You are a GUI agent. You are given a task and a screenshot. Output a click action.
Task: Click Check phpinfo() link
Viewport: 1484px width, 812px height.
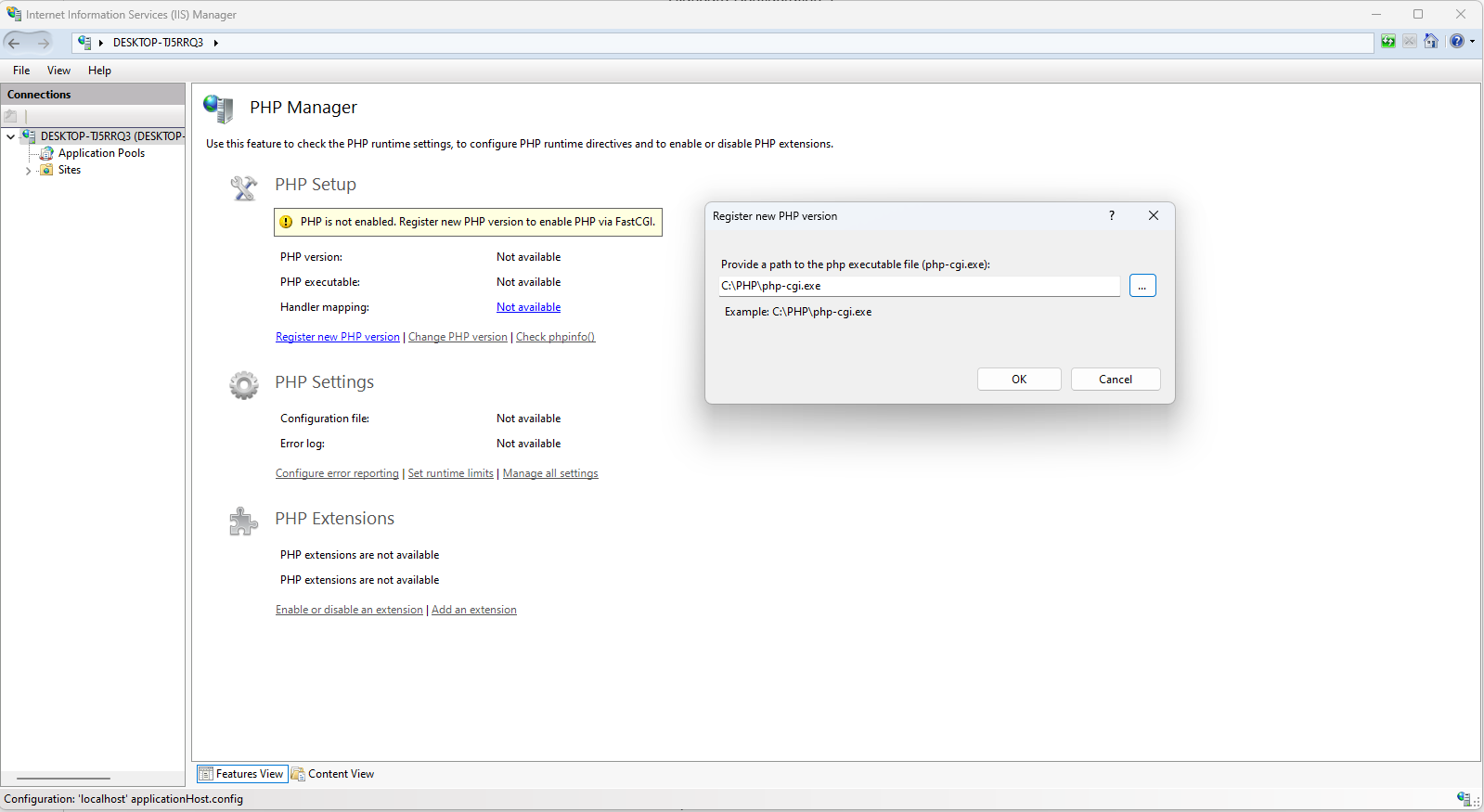click(555, 337)
